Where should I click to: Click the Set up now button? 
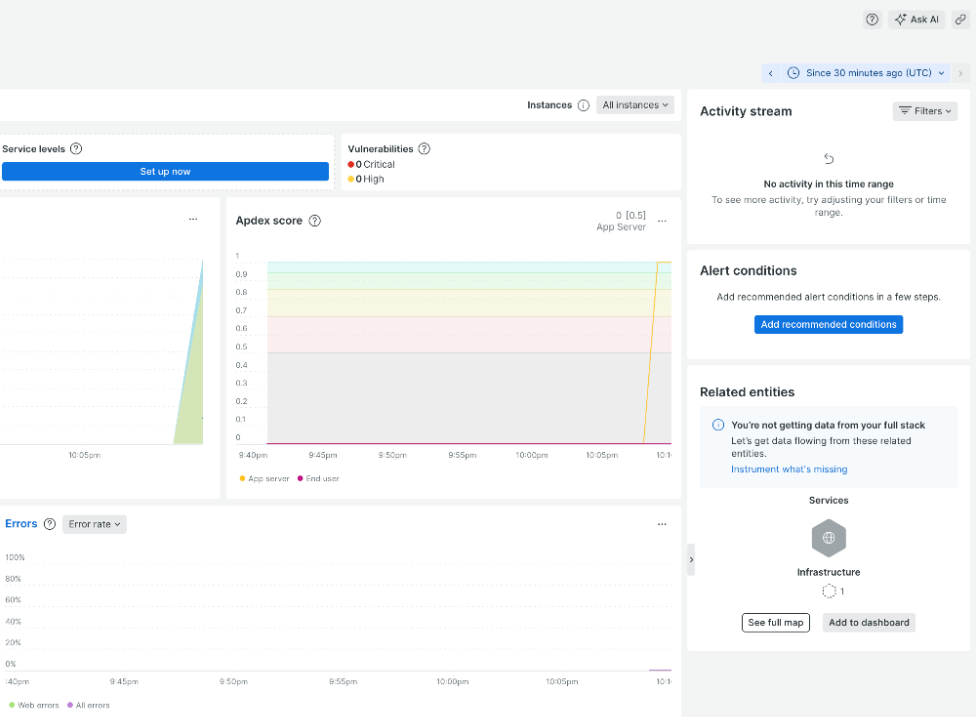(x=165, y=171)
